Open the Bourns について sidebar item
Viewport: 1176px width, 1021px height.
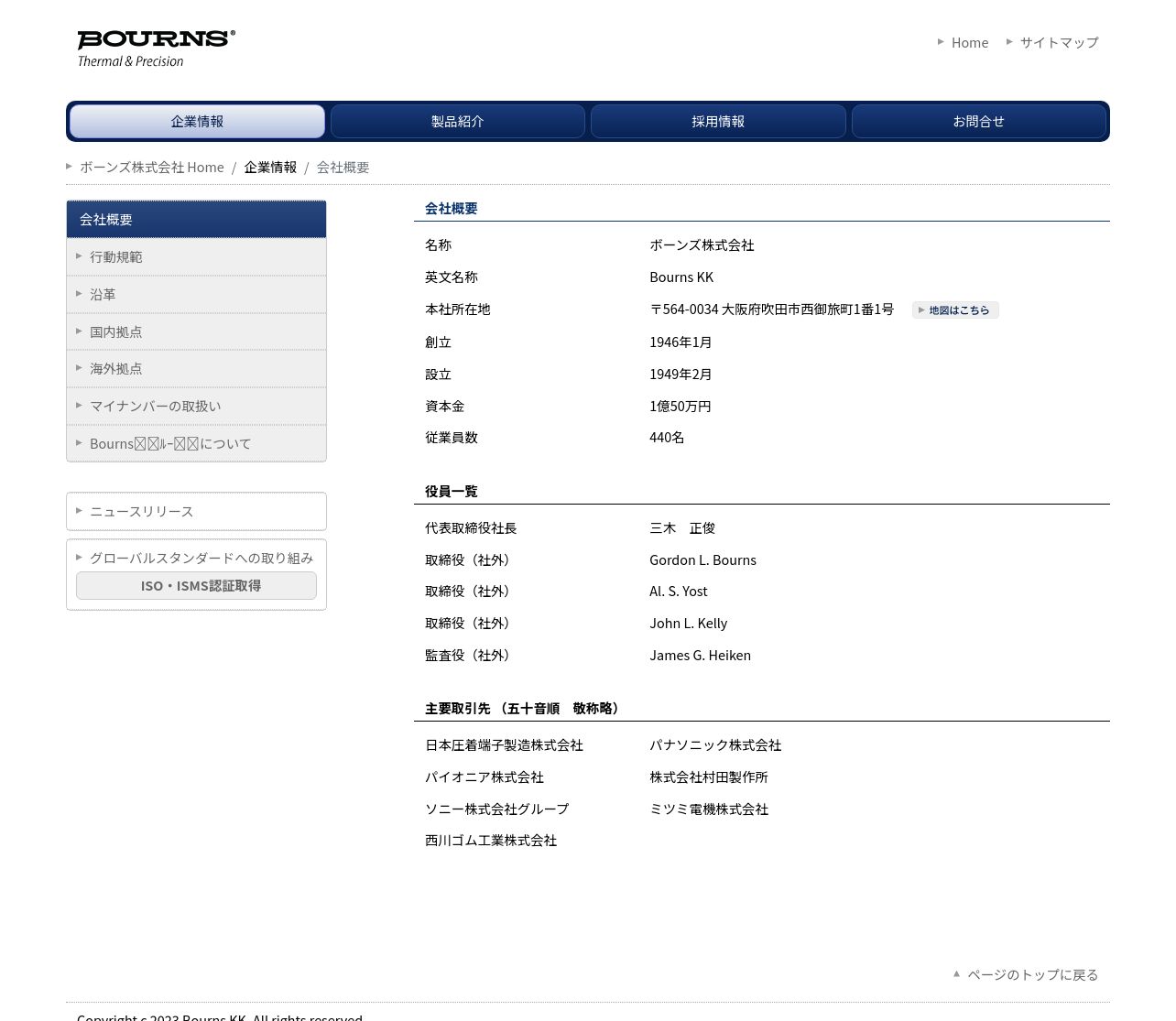coord(196,444)
